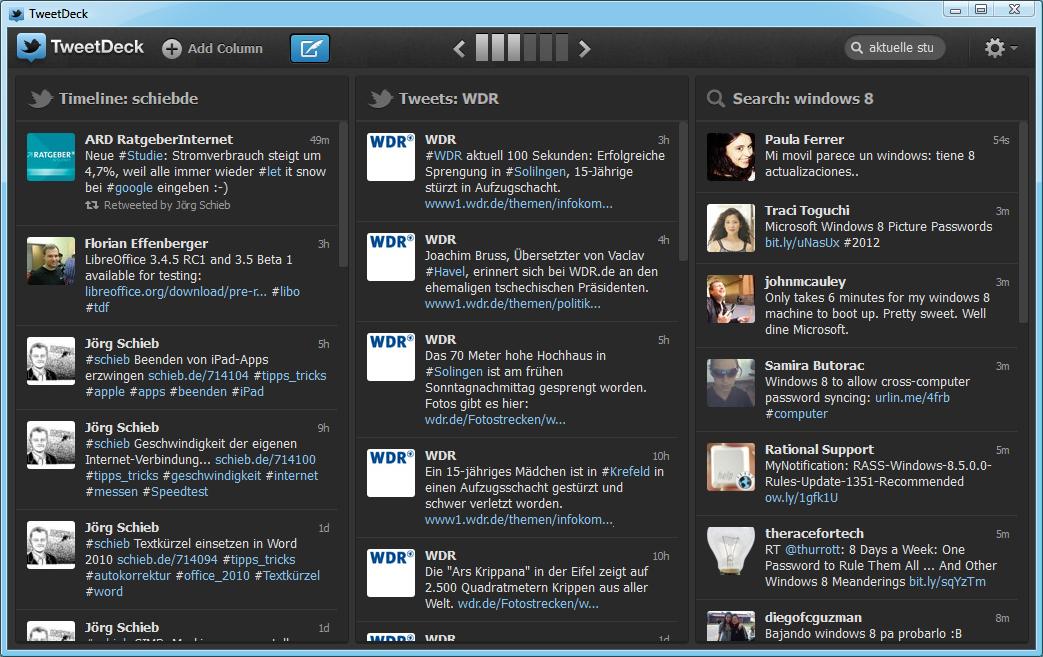Click the #Krefeld hashtag
The height and width of the screenshot is (657, 1043).
tap(625, 471)
